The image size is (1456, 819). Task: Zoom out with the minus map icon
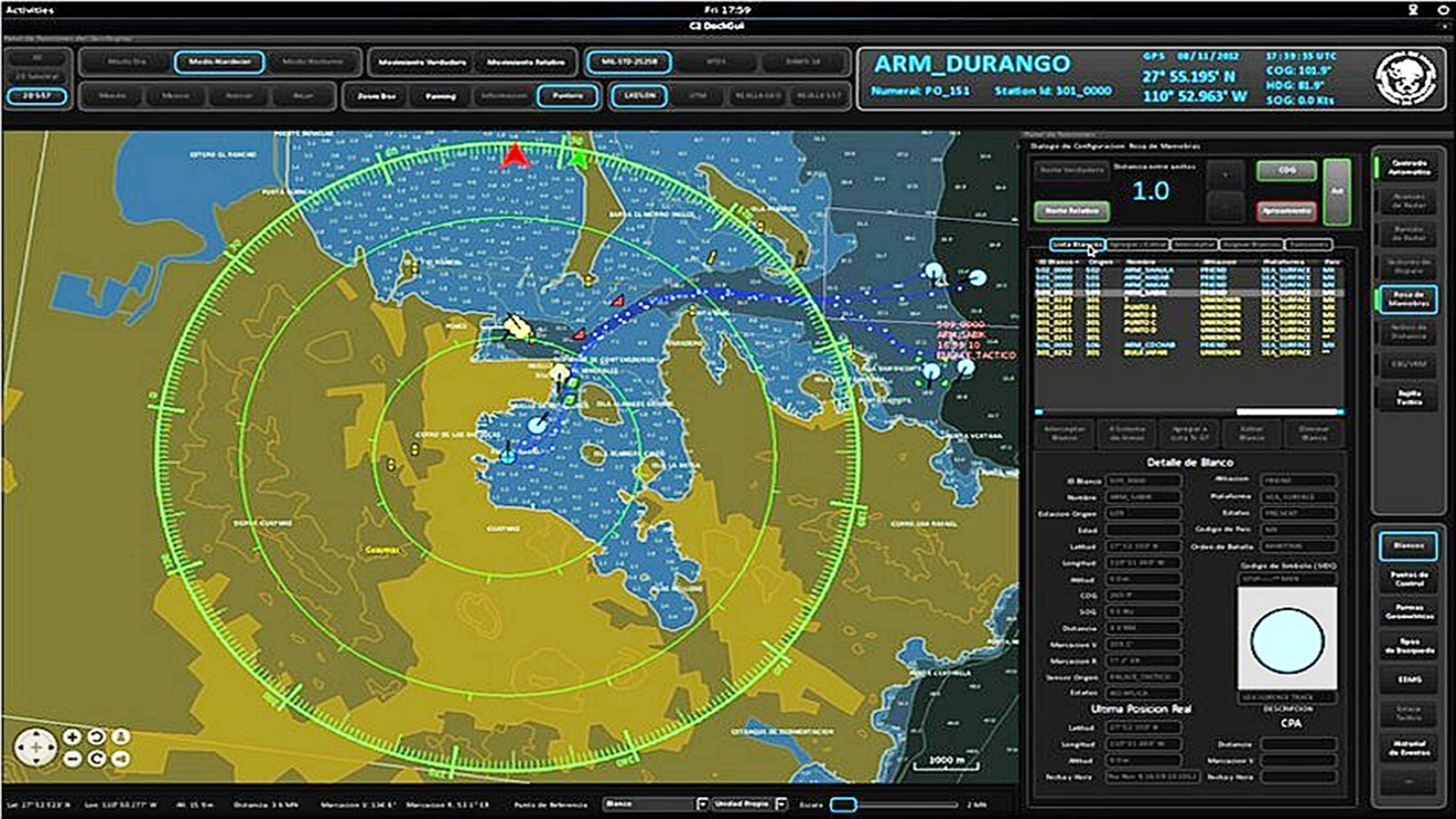(x=72, y=758)
